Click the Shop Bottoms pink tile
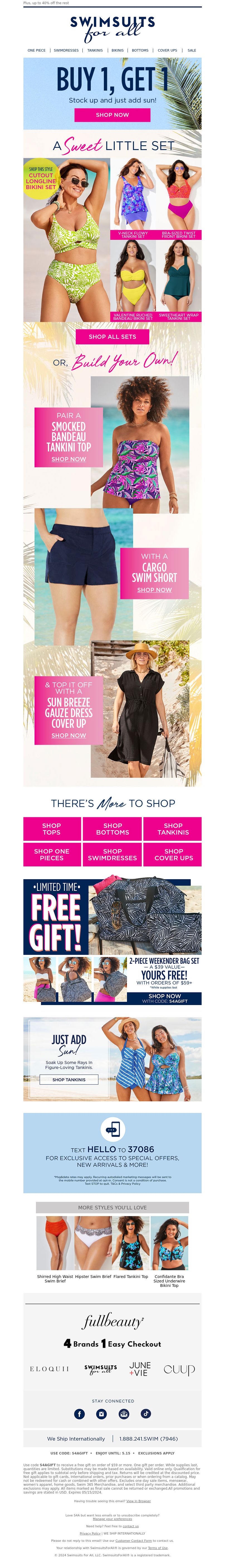 [113, 829]
